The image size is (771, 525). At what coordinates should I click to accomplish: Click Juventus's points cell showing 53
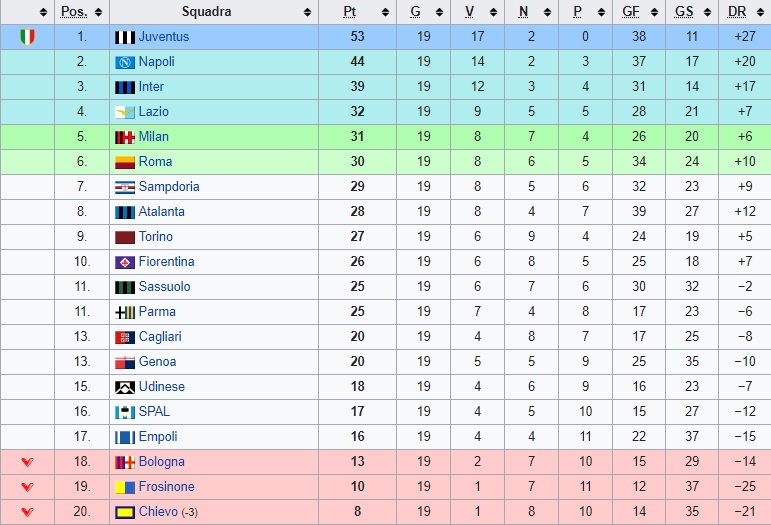point(357,37)
